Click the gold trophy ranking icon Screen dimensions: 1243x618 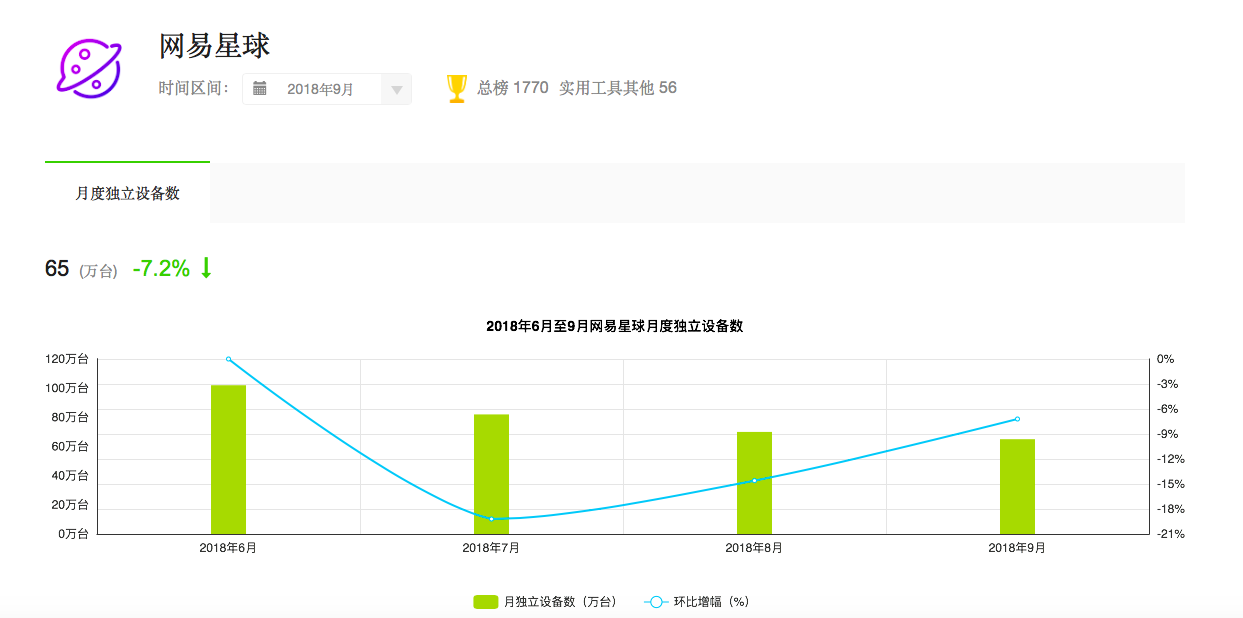[x=456, y=88]
